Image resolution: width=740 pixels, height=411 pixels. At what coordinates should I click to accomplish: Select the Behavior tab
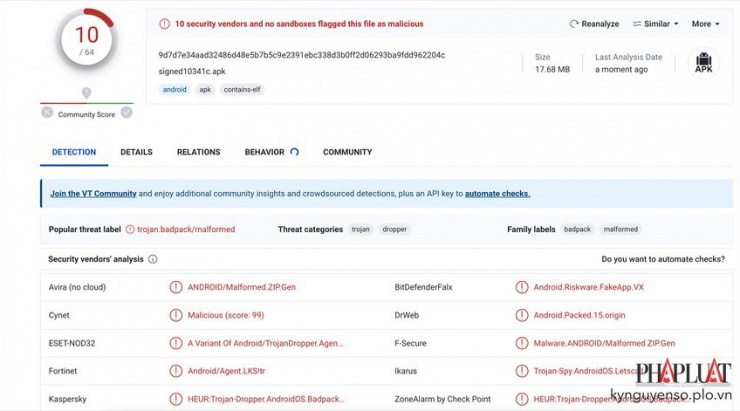tap(265, 152)
